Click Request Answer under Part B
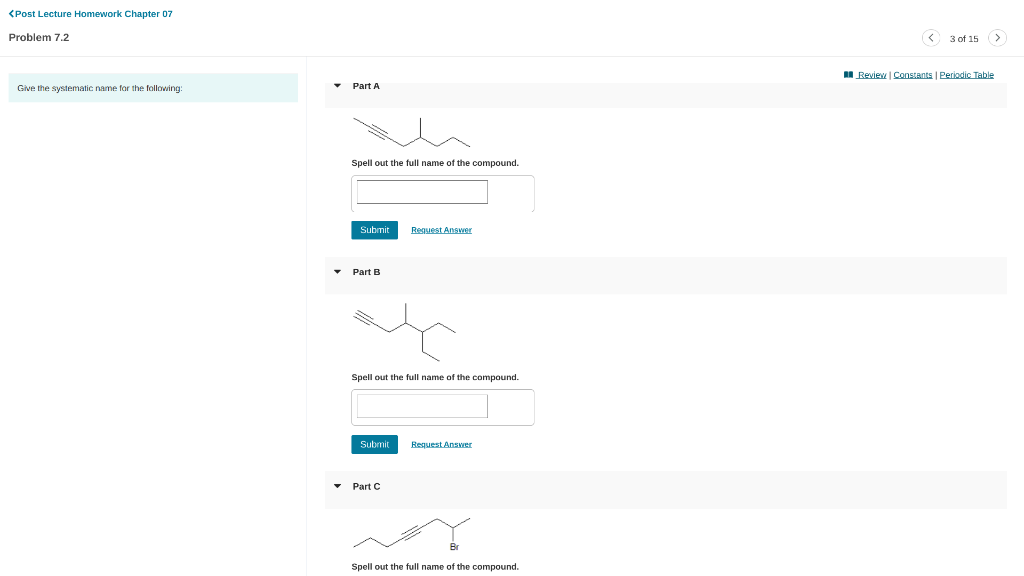 [441, 444]
